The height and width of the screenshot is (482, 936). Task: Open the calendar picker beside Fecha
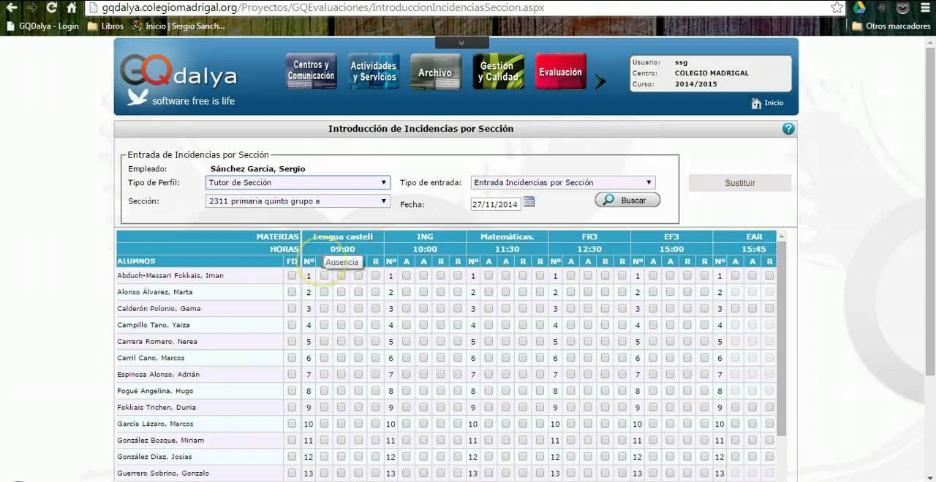pos(529,202)
